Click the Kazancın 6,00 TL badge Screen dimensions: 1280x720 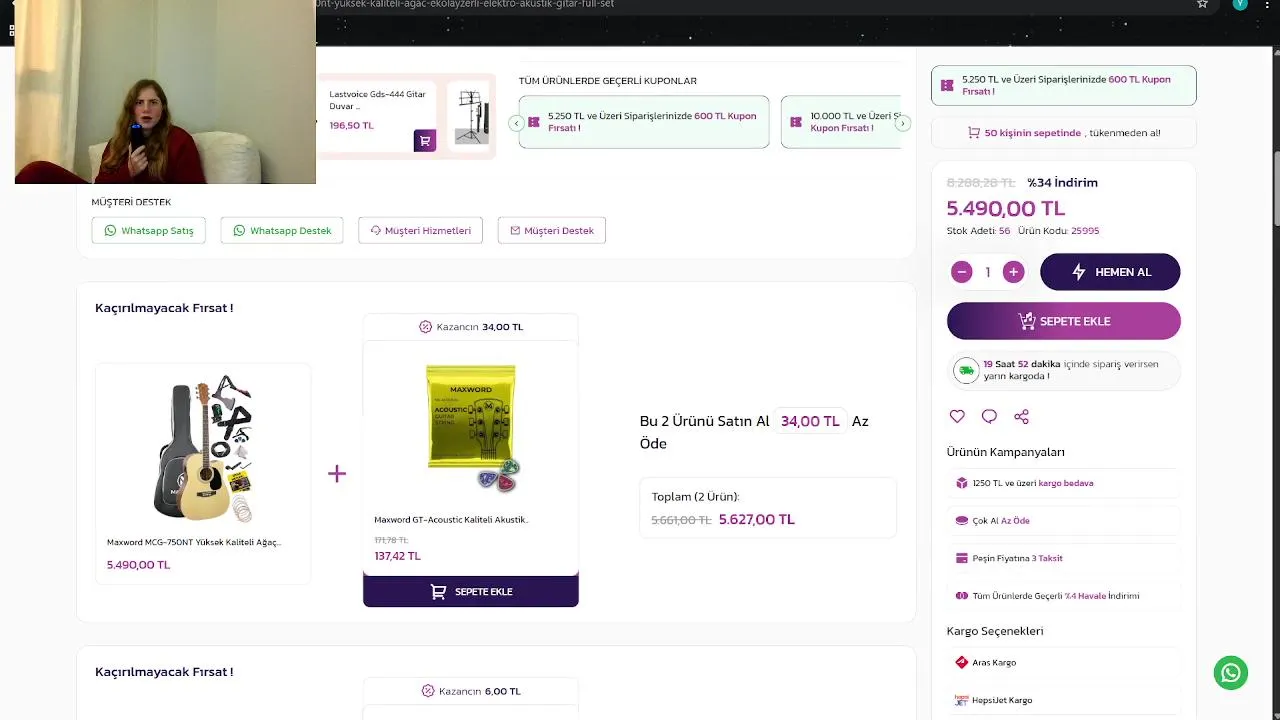coord(471,691)
